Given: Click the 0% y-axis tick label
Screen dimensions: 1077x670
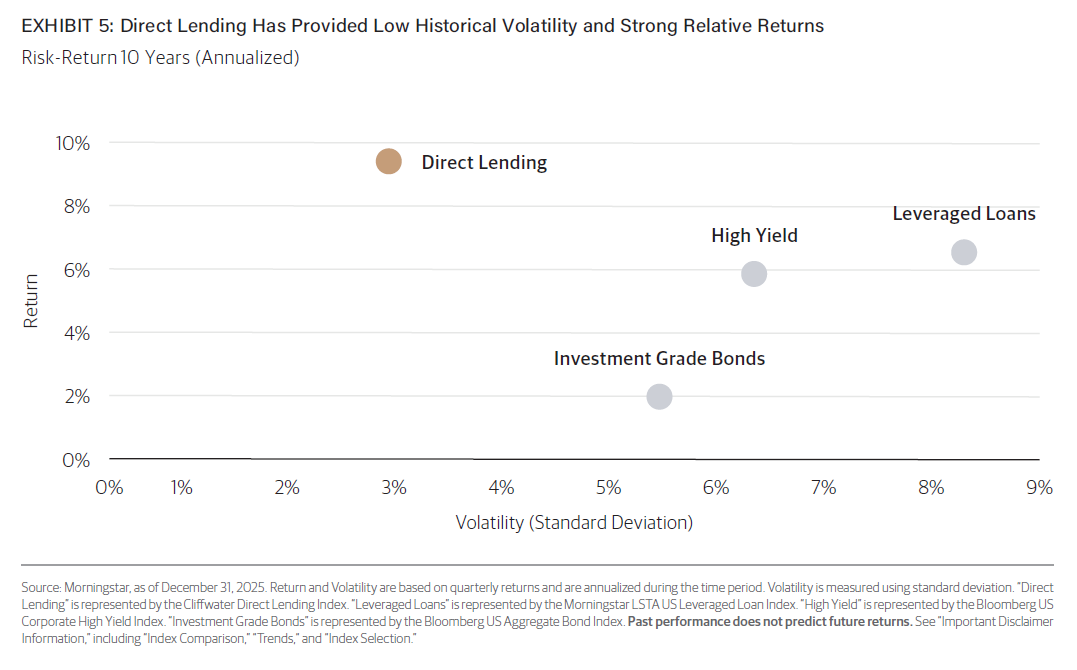Looking at the screenshot, I should point(76,460).
